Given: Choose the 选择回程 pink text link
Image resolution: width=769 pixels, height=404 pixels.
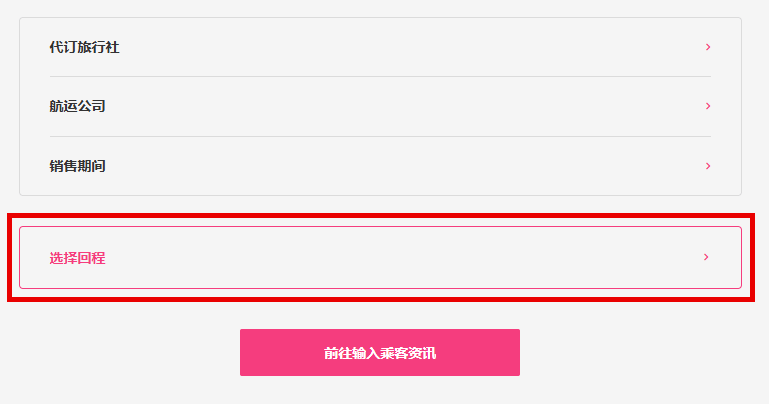Looking at the screenshot, I should (77, 258).
